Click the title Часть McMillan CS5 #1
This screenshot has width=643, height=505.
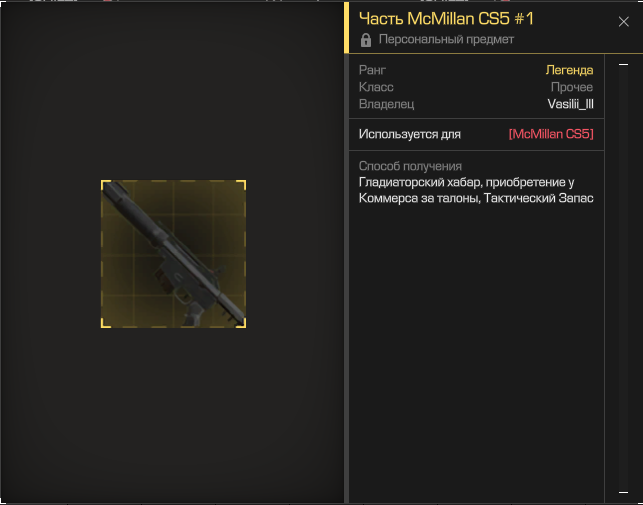(x=446, y=19)
